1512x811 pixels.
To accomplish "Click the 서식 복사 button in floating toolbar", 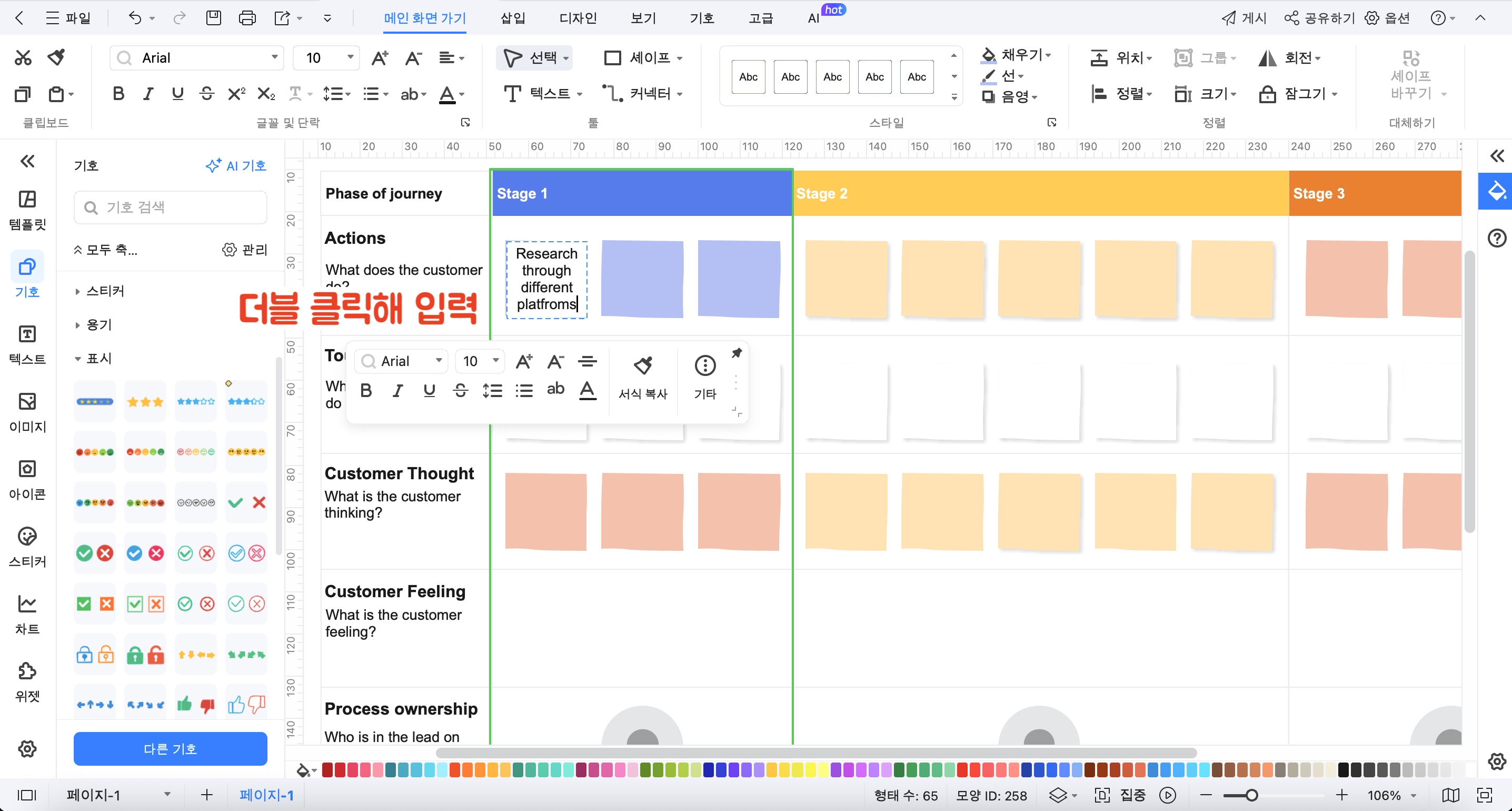I will point(643,377).
